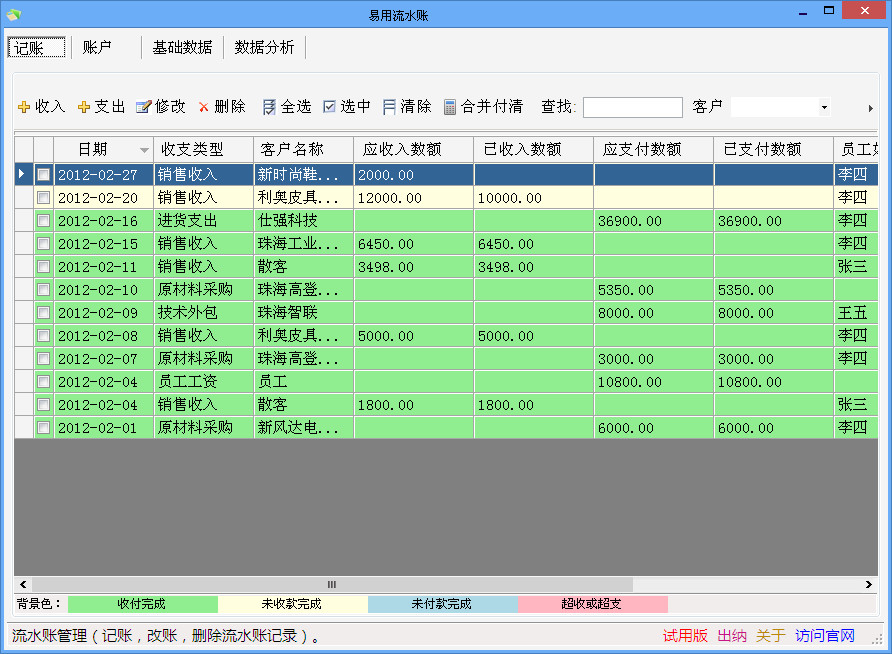
Task: Click the 进货支出 type cell
Action: (x=204, y=221)
